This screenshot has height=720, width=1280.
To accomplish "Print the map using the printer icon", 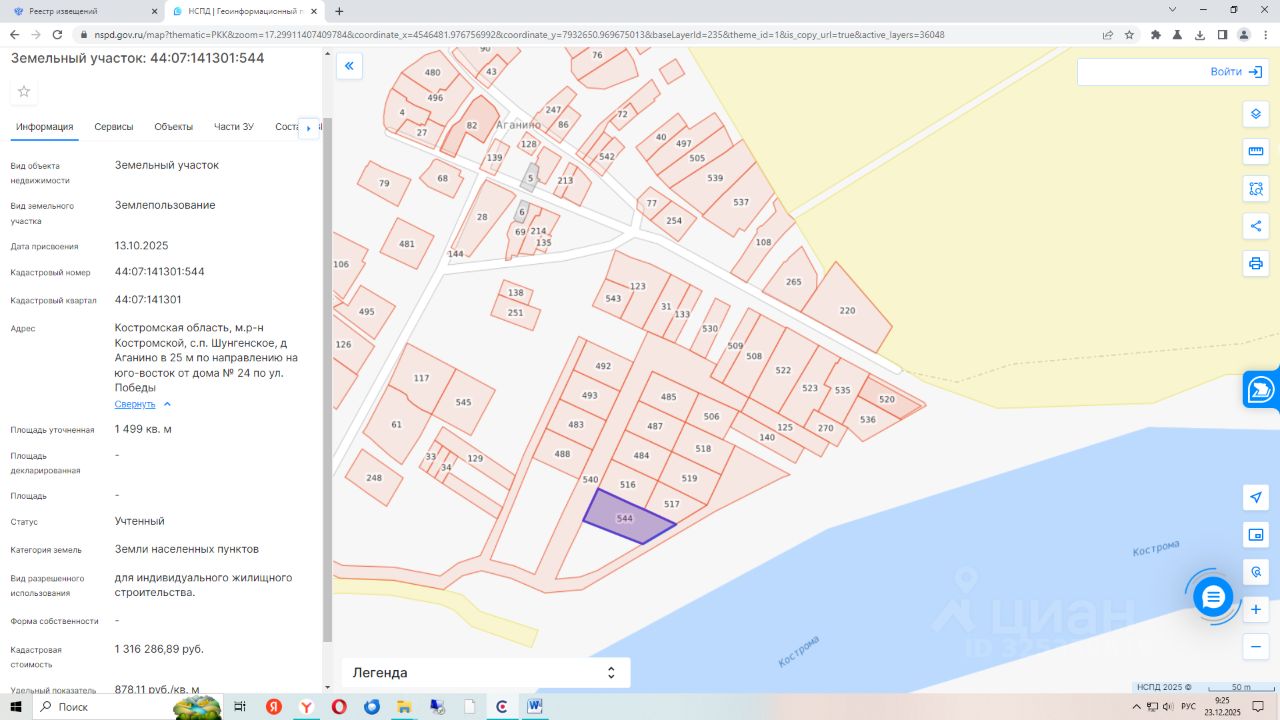I will (1256, 264).
